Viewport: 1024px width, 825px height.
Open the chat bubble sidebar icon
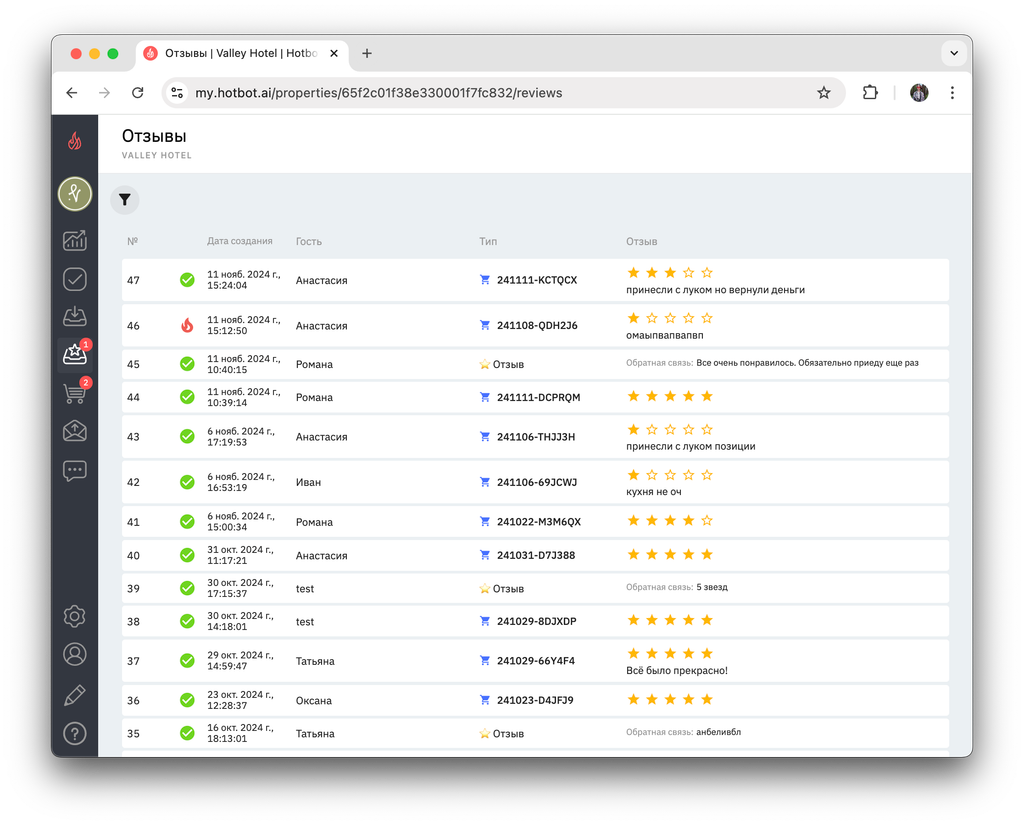pyautogui.click(x=74, y=470)
